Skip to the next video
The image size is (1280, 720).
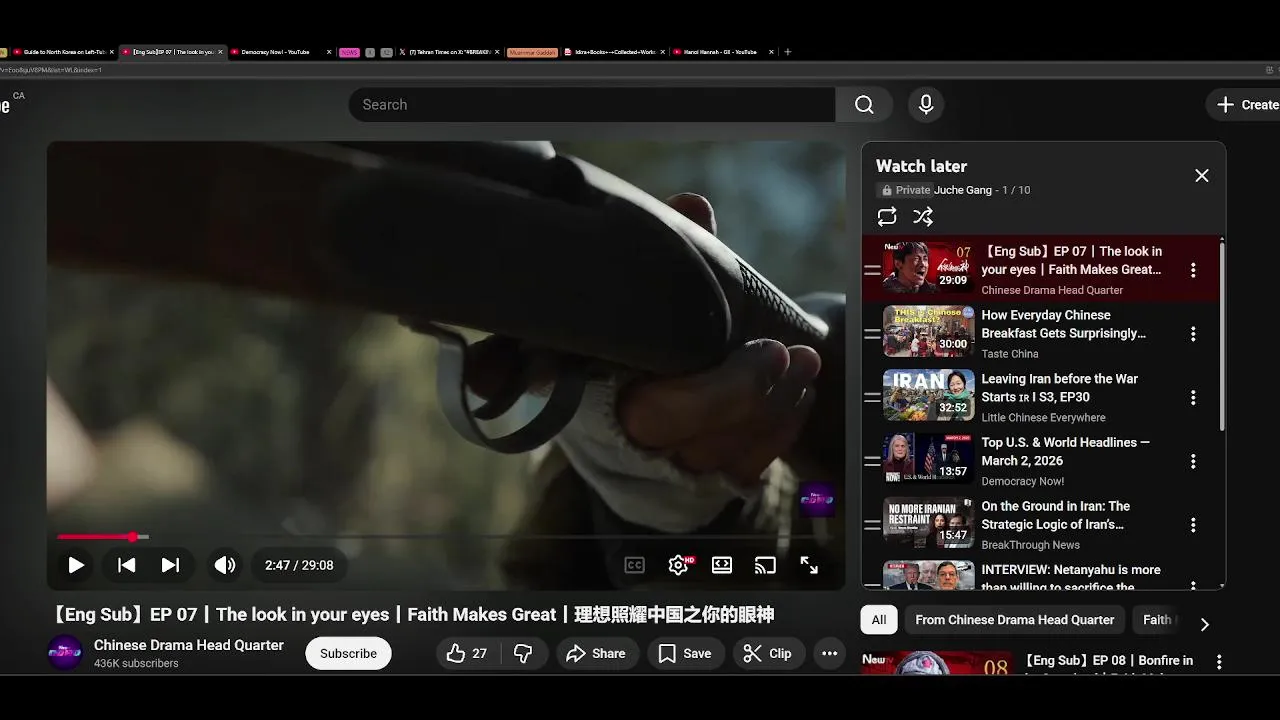[171, 565]
